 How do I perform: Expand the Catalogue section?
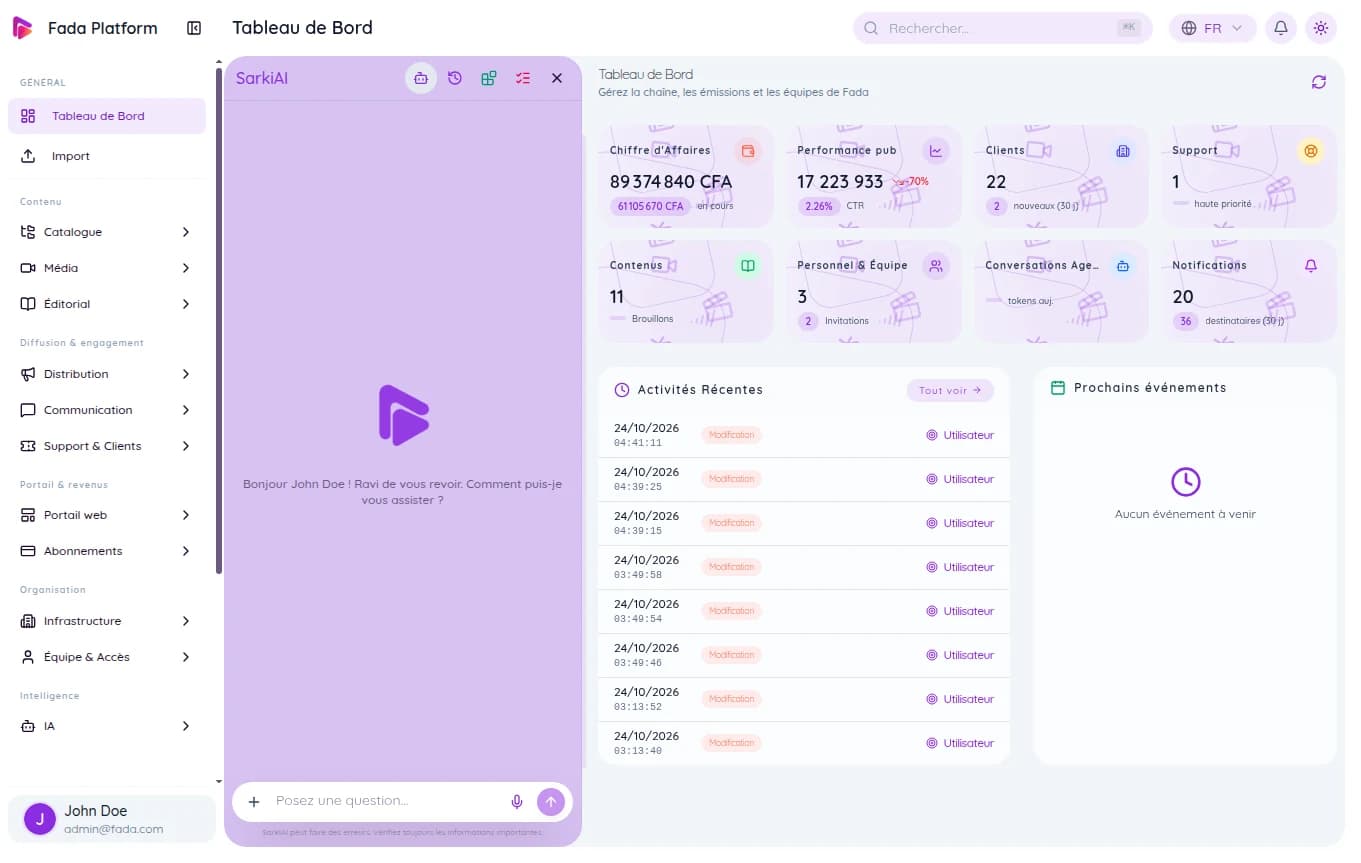(107, 232)
